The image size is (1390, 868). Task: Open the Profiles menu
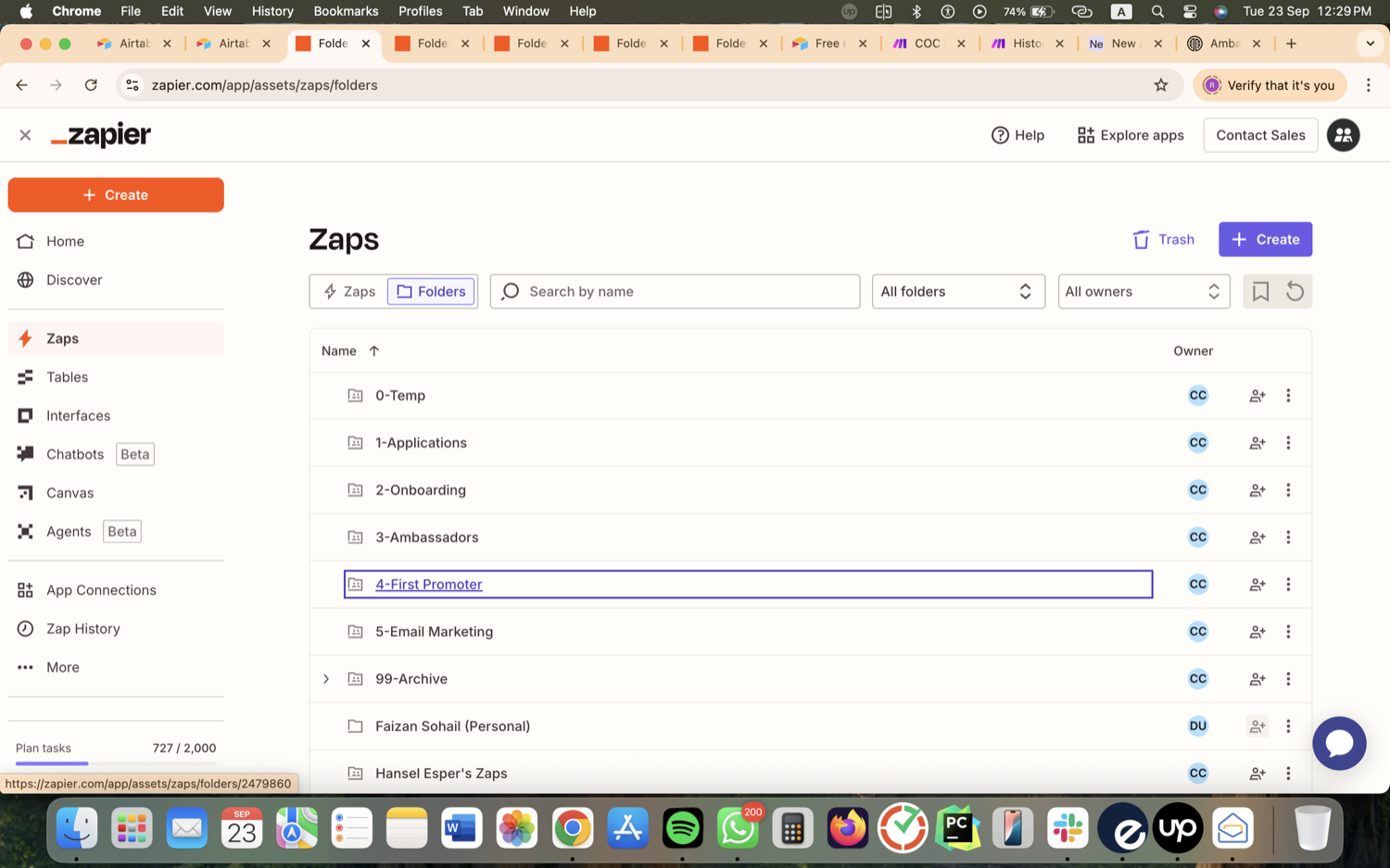(420, 11)
